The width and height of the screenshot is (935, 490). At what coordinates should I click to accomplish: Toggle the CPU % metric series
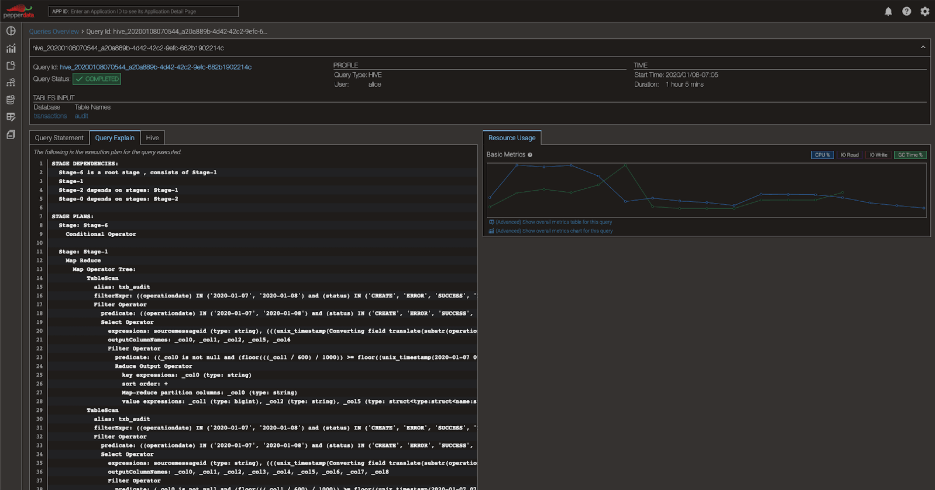[822, 155]
